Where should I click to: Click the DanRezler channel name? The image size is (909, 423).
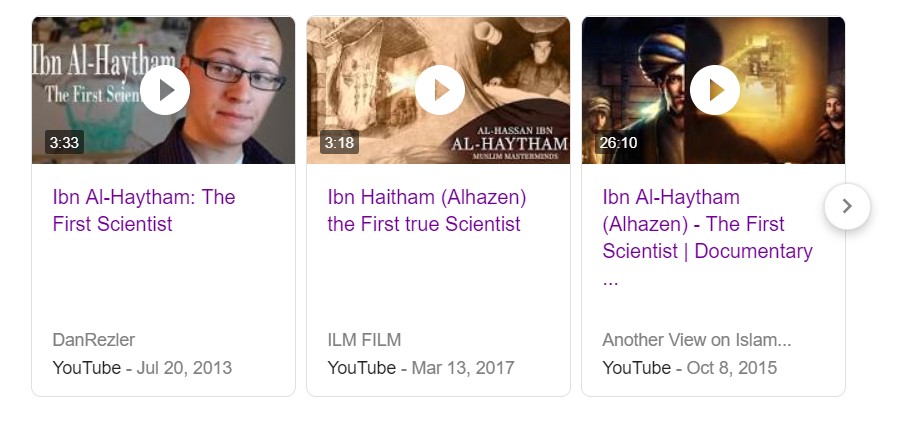coord(93,340)
